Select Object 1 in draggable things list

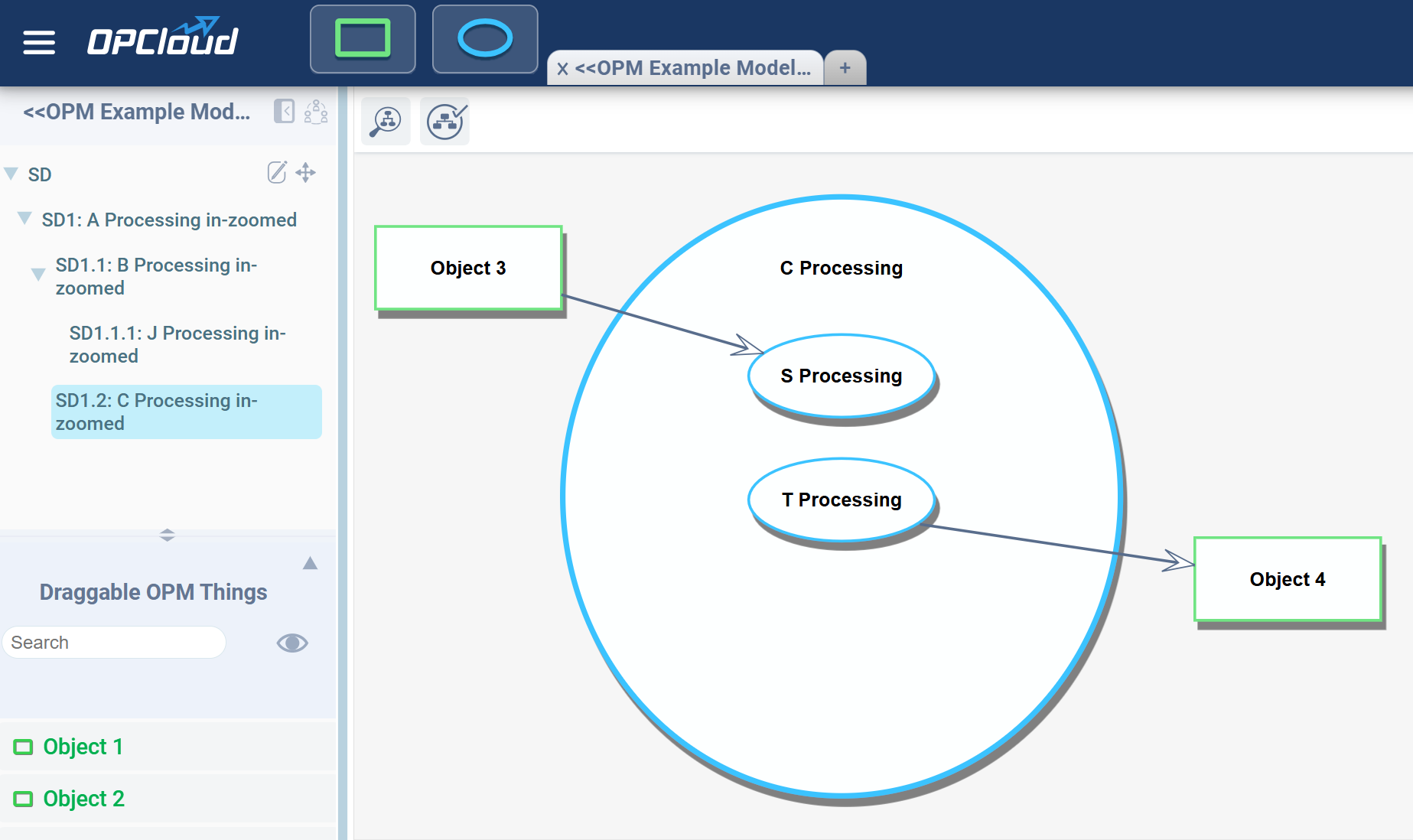coord(83,747)
